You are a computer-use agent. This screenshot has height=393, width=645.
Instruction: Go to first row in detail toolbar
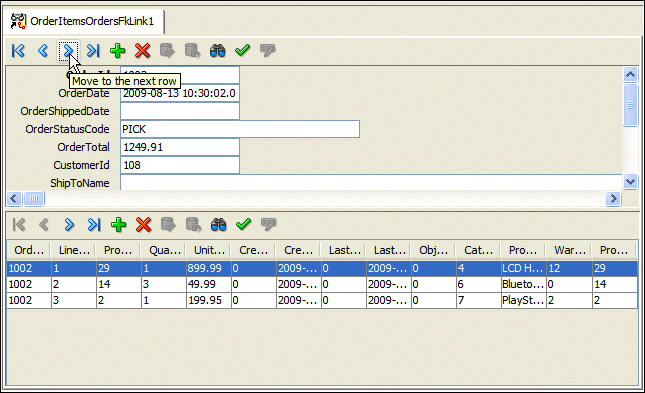point(19,225)
